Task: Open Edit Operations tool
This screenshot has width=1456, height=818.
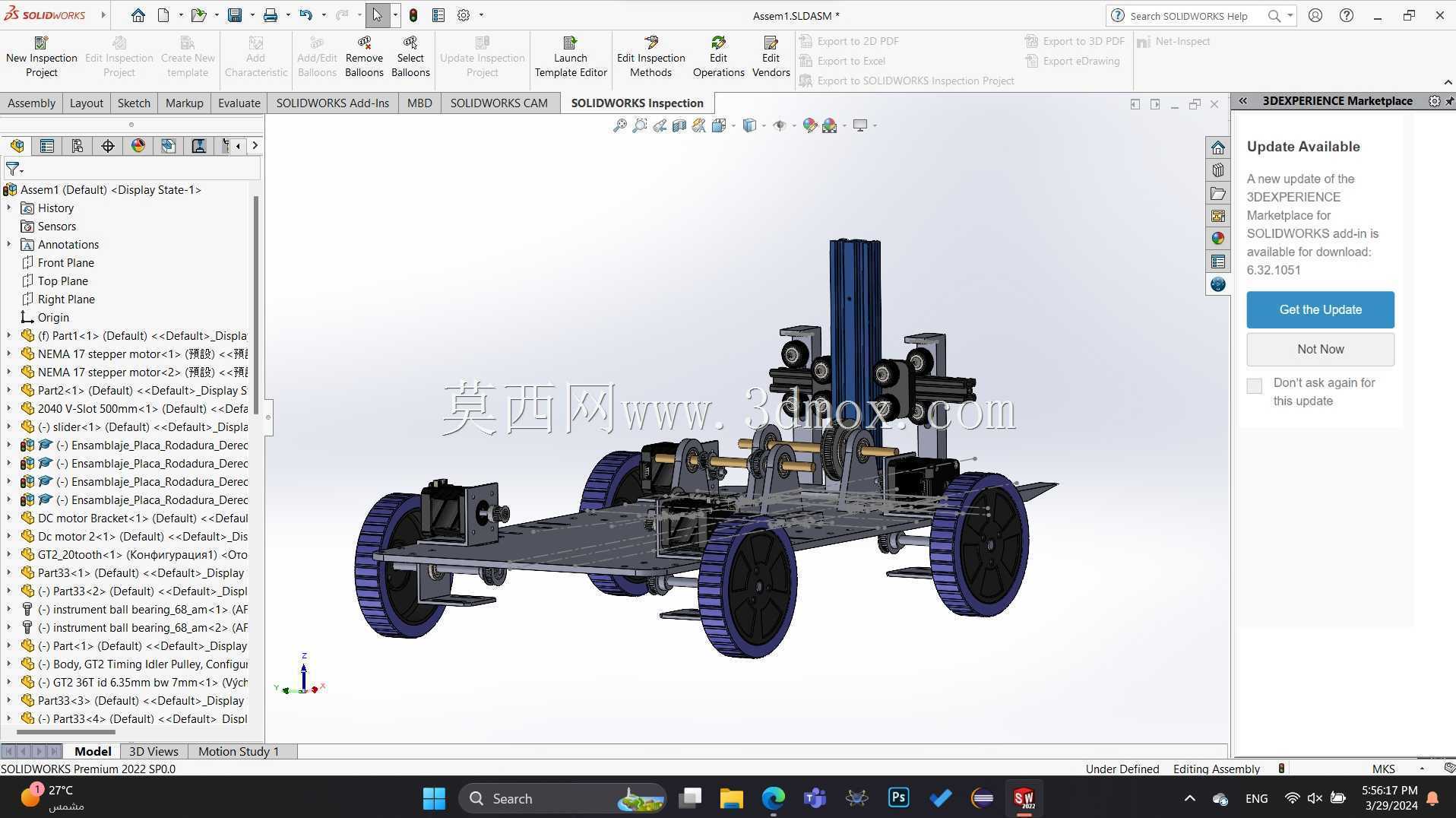Action: (x=718, y=58)
